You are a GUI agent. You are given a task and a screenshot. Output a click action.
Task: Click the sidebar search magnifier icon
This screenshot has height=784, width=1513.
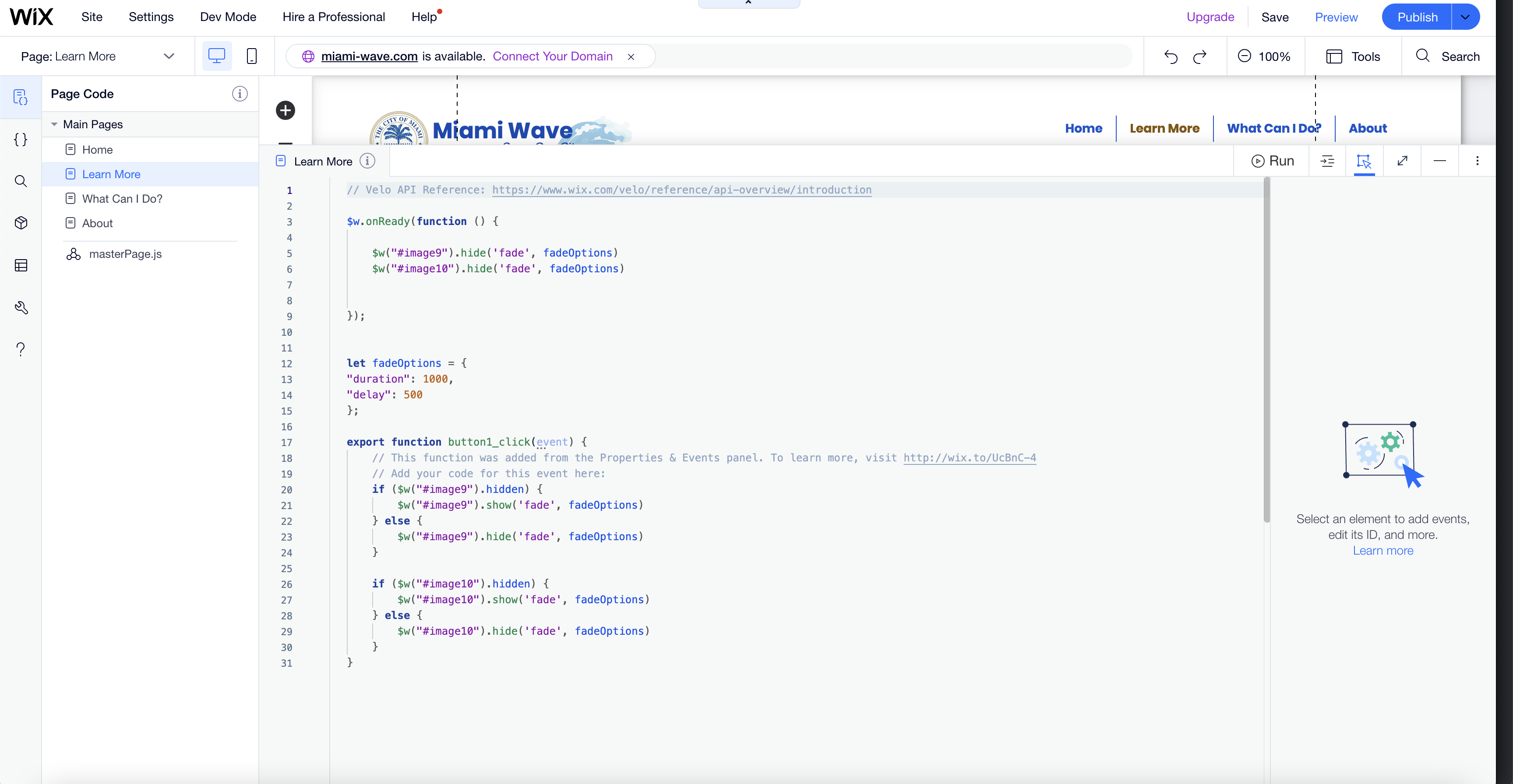21,181
